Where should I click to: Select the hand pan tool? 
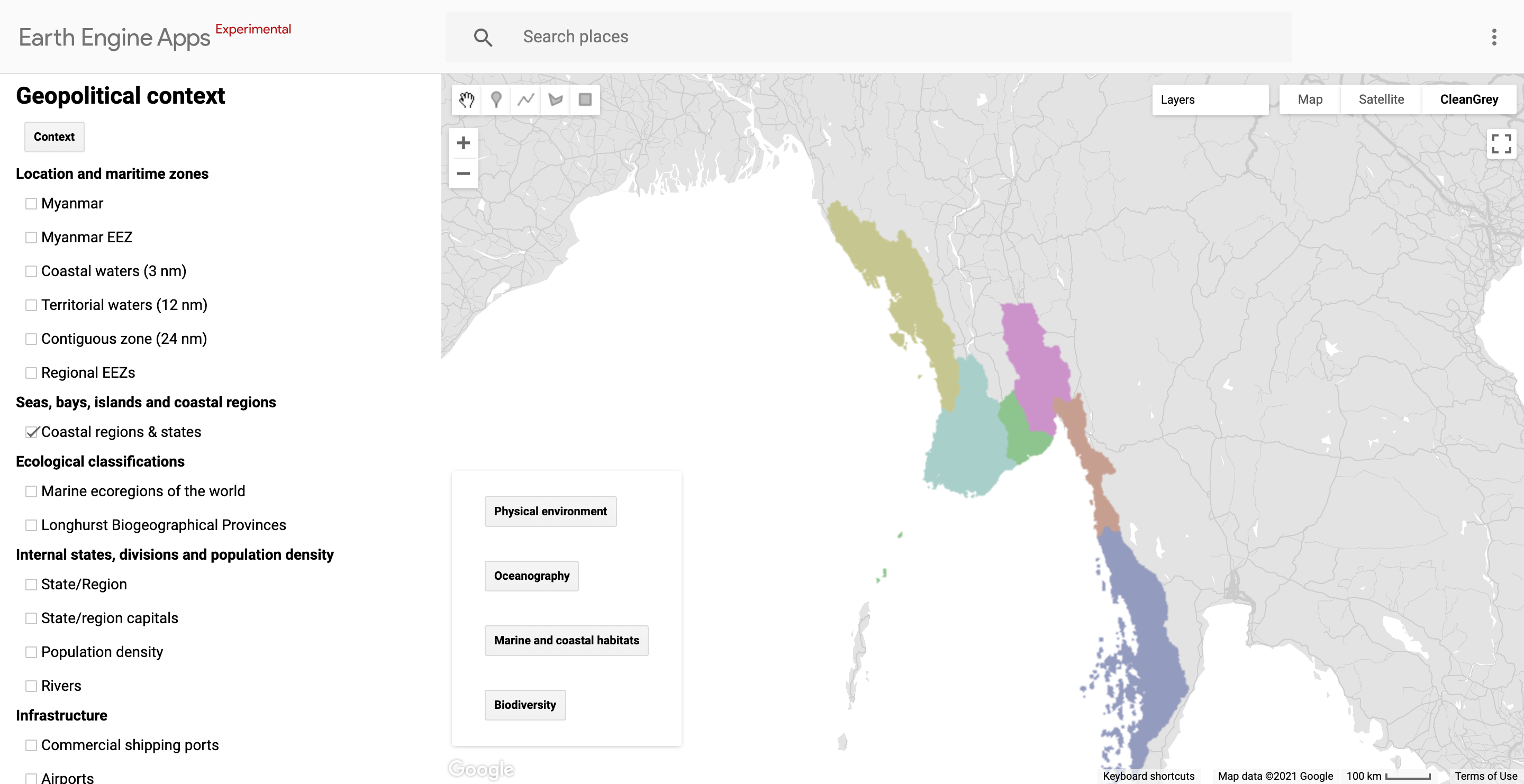(467, 99)
